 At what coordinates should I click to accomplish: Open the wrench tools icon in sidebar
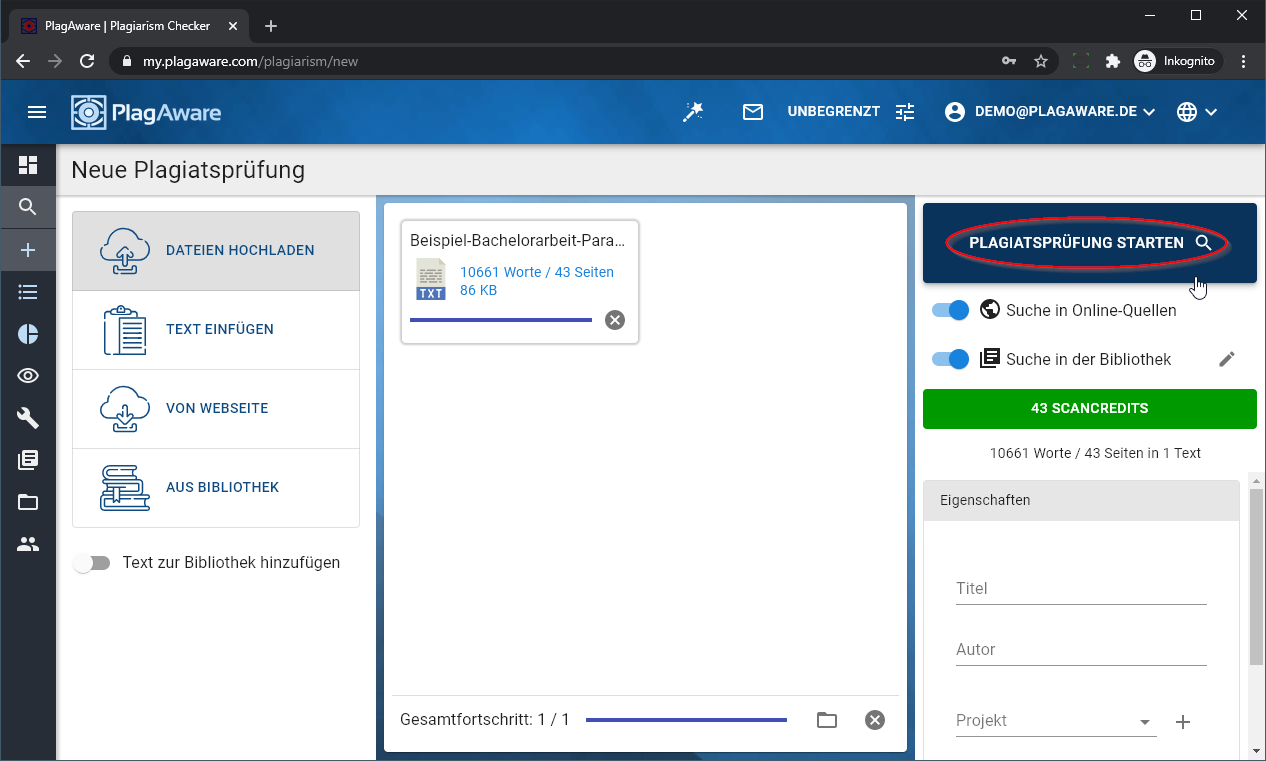pos(28,418)
